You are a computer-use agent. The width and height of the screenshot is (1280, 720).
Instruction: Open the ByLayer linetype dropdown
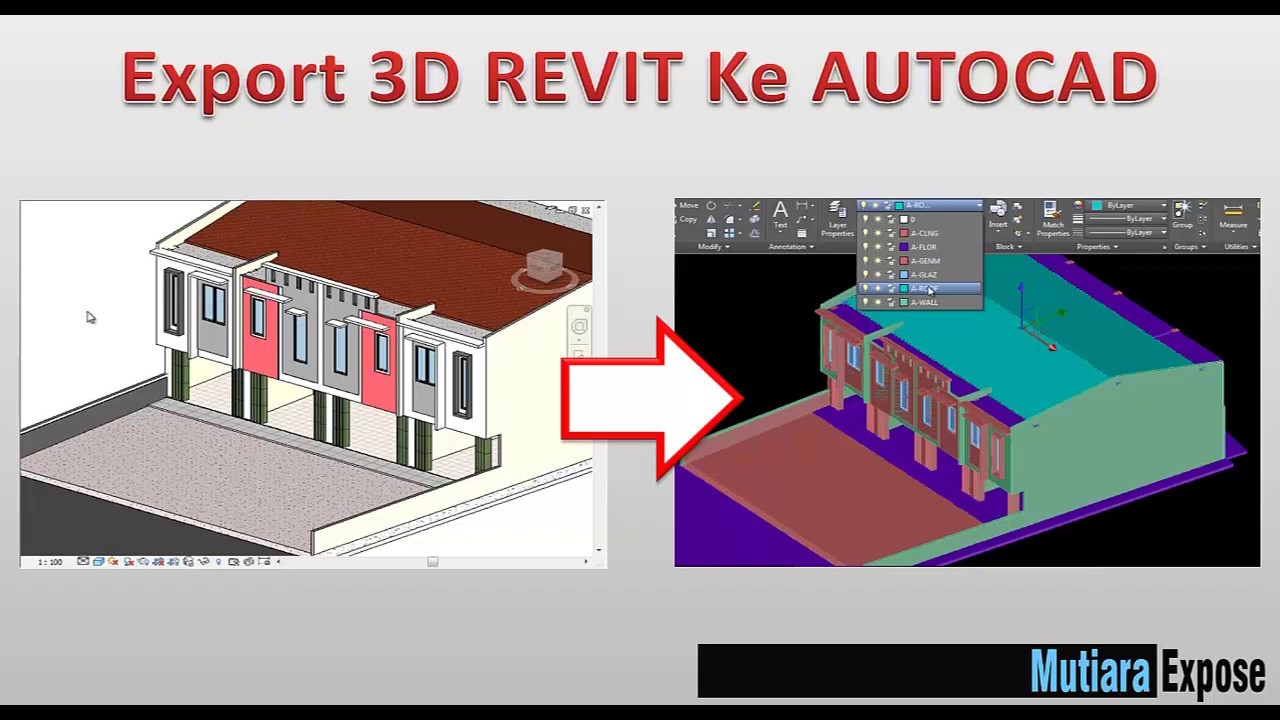(x=1127, y=232)
